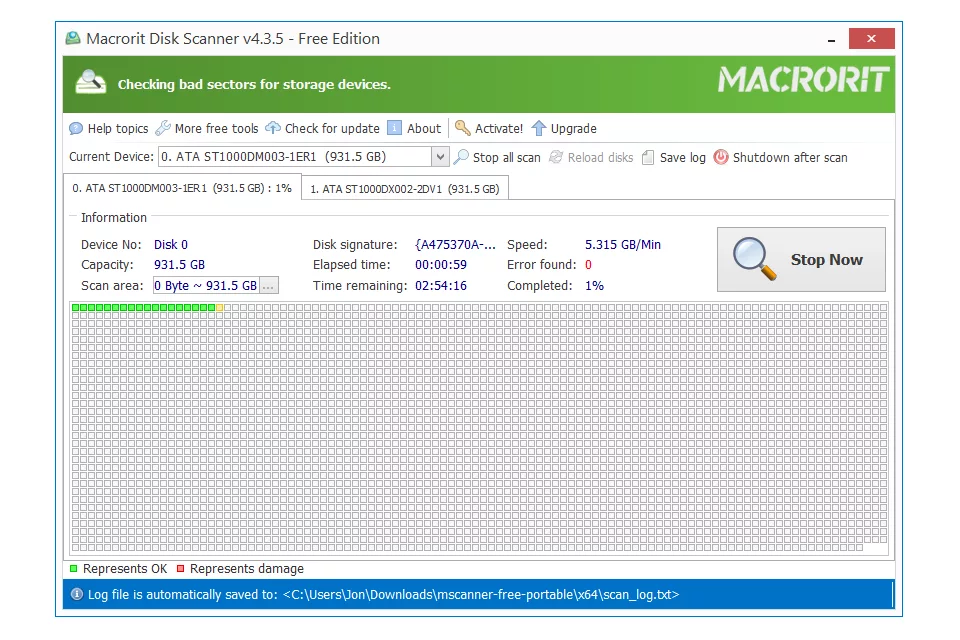960x640 pixels.
Task: Click the Stop Now button
Action: coord(801,260)
